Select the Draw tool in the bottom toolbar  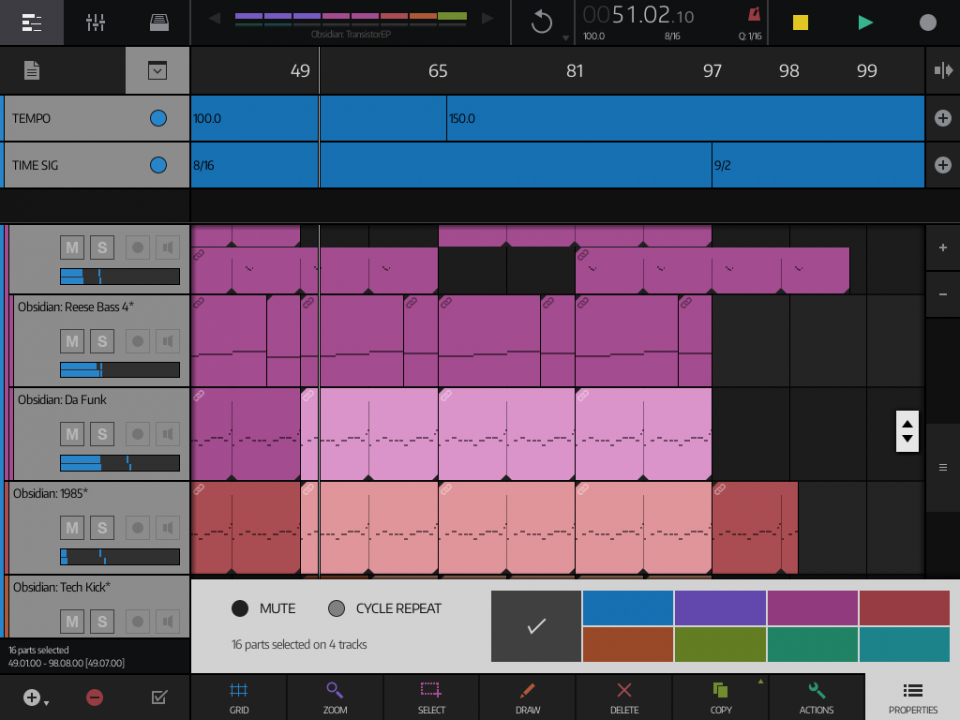(x=527, y=697)
